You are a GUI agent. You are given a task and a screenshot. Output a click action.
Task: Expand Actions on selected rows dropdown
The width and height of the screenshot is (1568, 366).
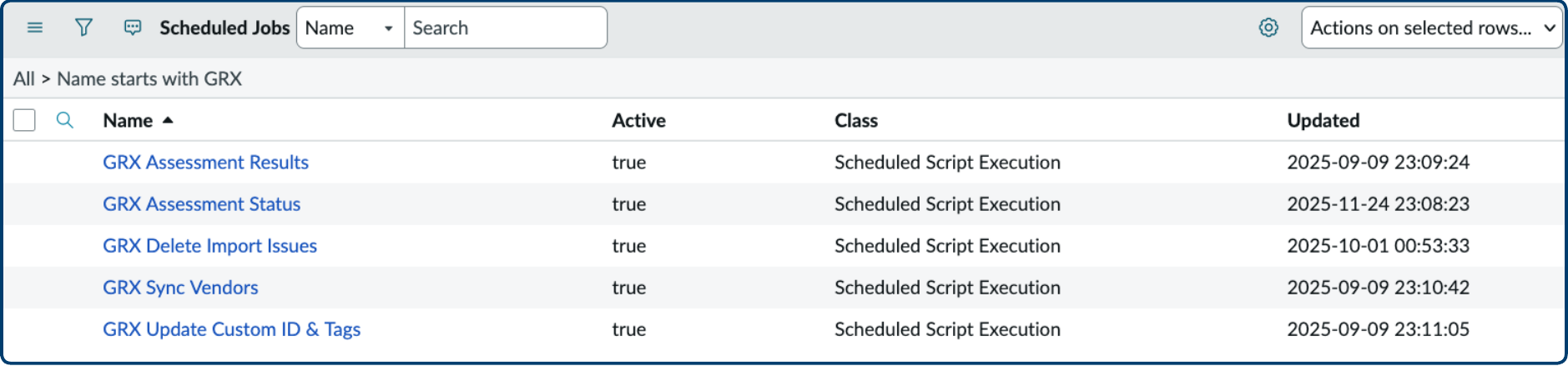coord(1431,28)
